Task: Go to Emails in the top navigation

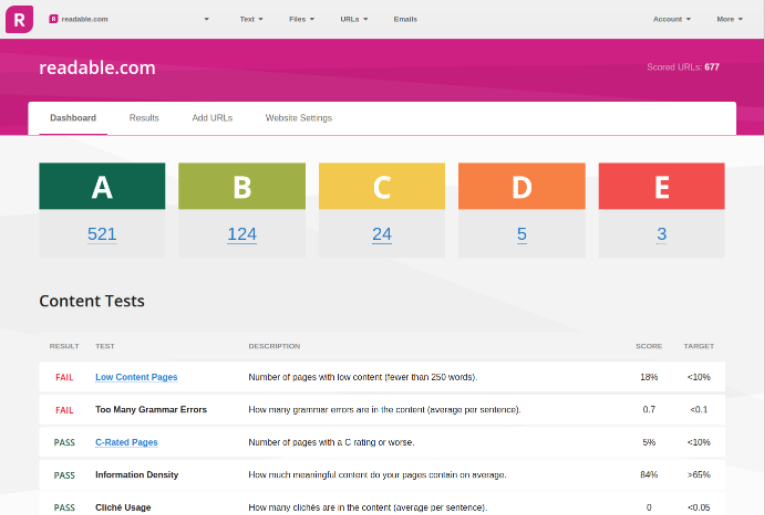Action: 405,19
